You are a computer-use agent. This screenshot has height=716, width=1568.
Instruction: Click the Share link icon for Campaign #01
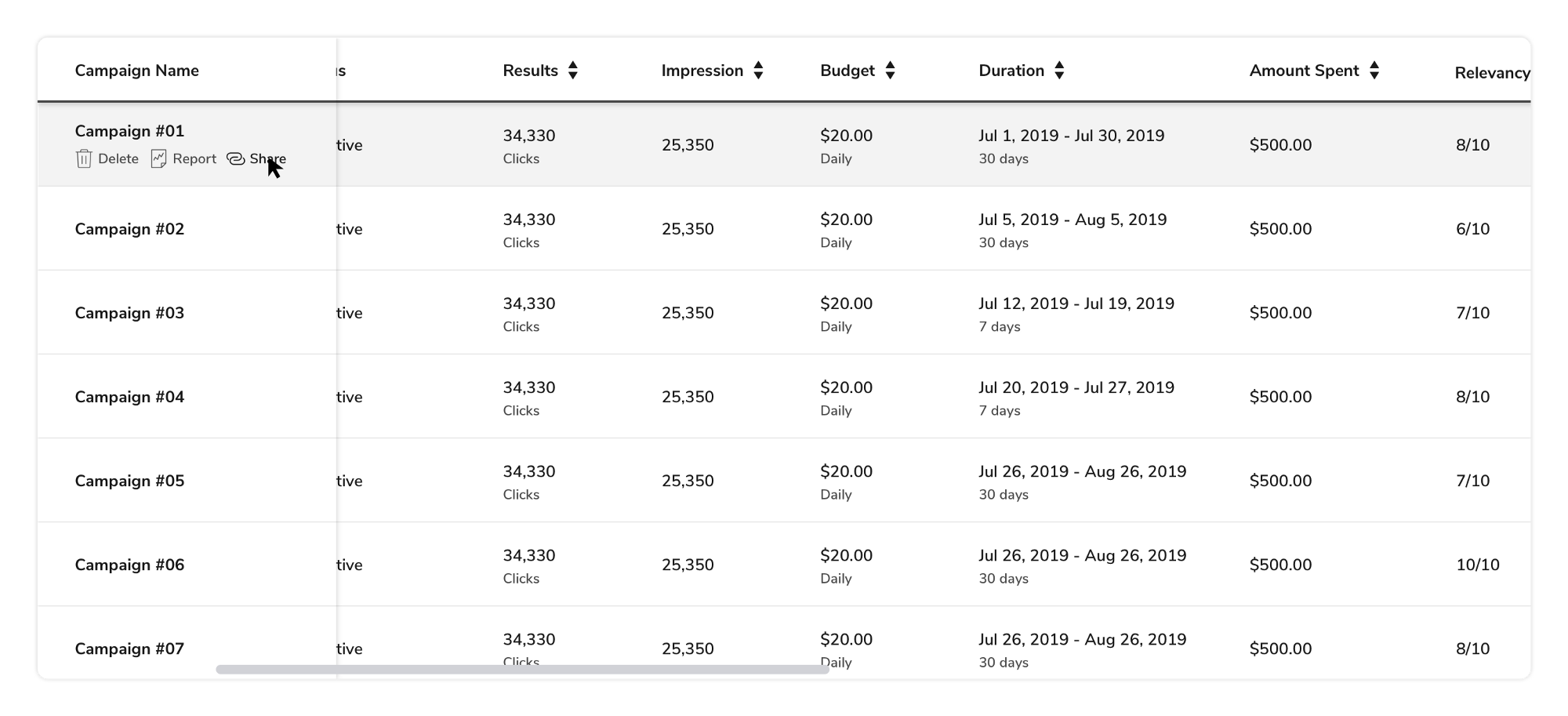click(235, 159)
